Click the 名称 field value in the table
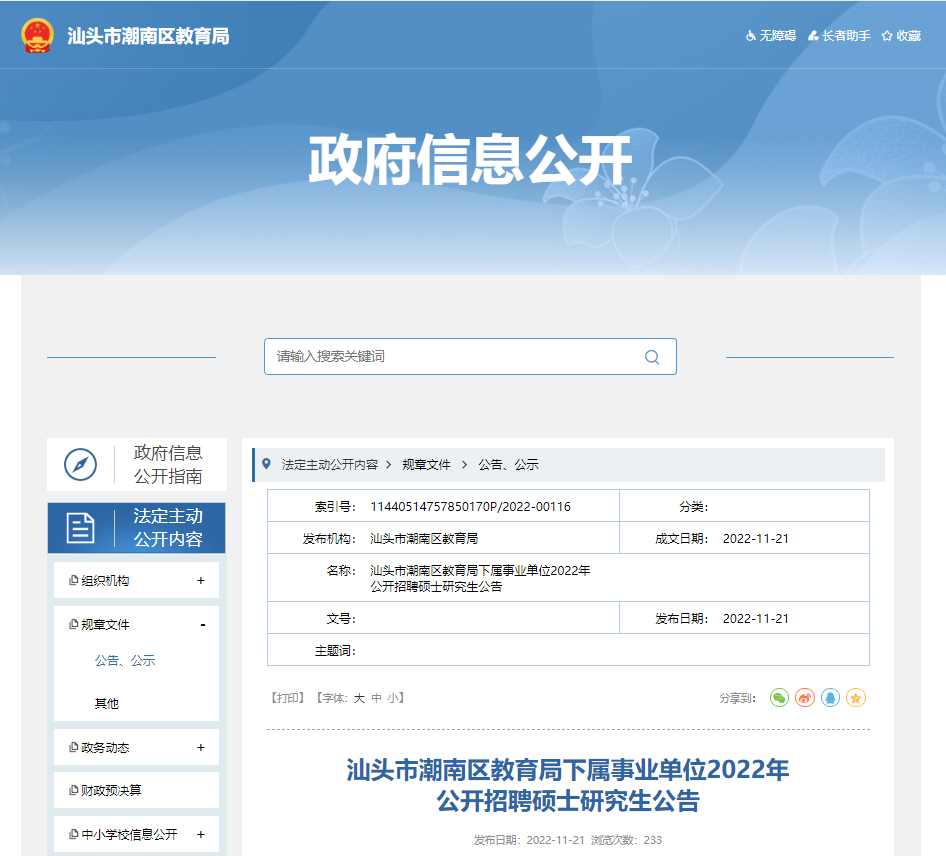This screenshot has width=946, height=856. tap(480, 579)
